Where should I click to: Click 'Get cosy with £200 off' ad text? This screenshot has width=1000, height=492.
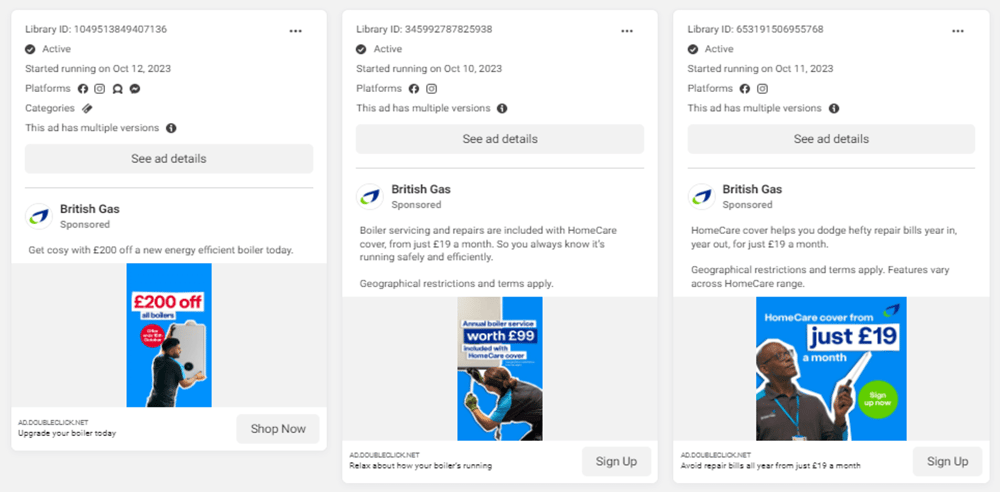pyautogui.click(x=161, y=250)
